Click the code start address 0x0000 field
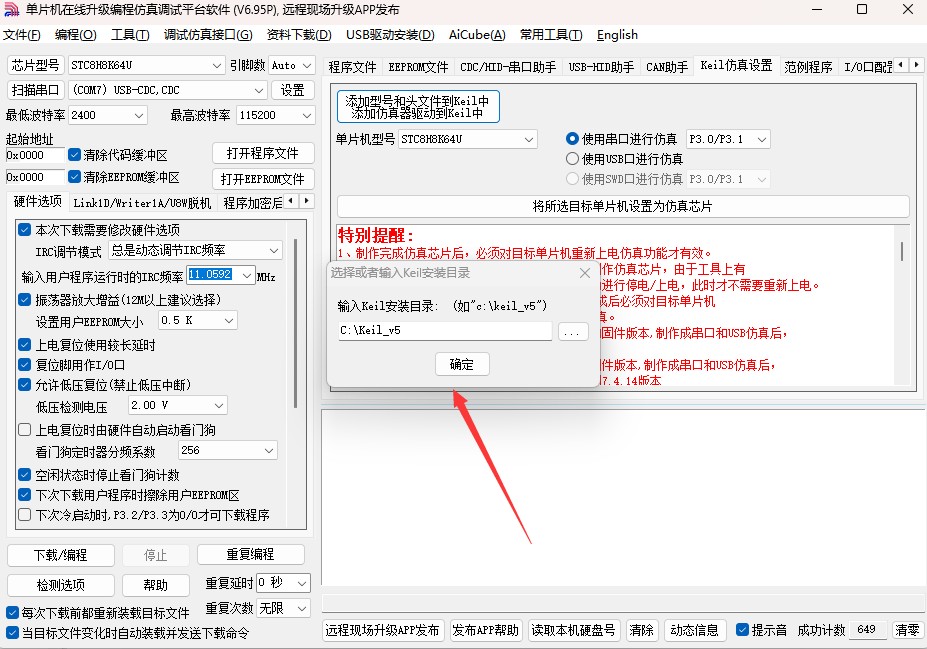The width and height of the screenshot is (927, 649). (x=34, y=155)
